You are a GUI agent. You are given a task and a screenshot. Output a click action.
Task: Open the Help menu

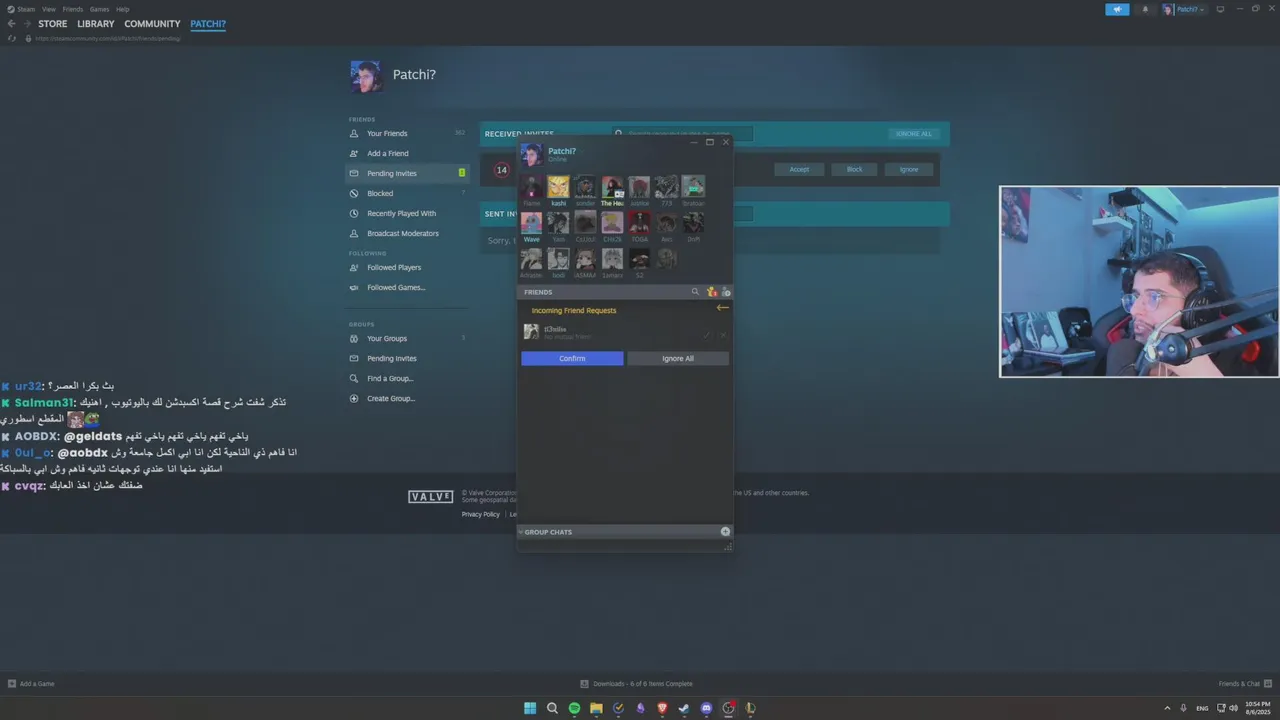click(122, 9)
